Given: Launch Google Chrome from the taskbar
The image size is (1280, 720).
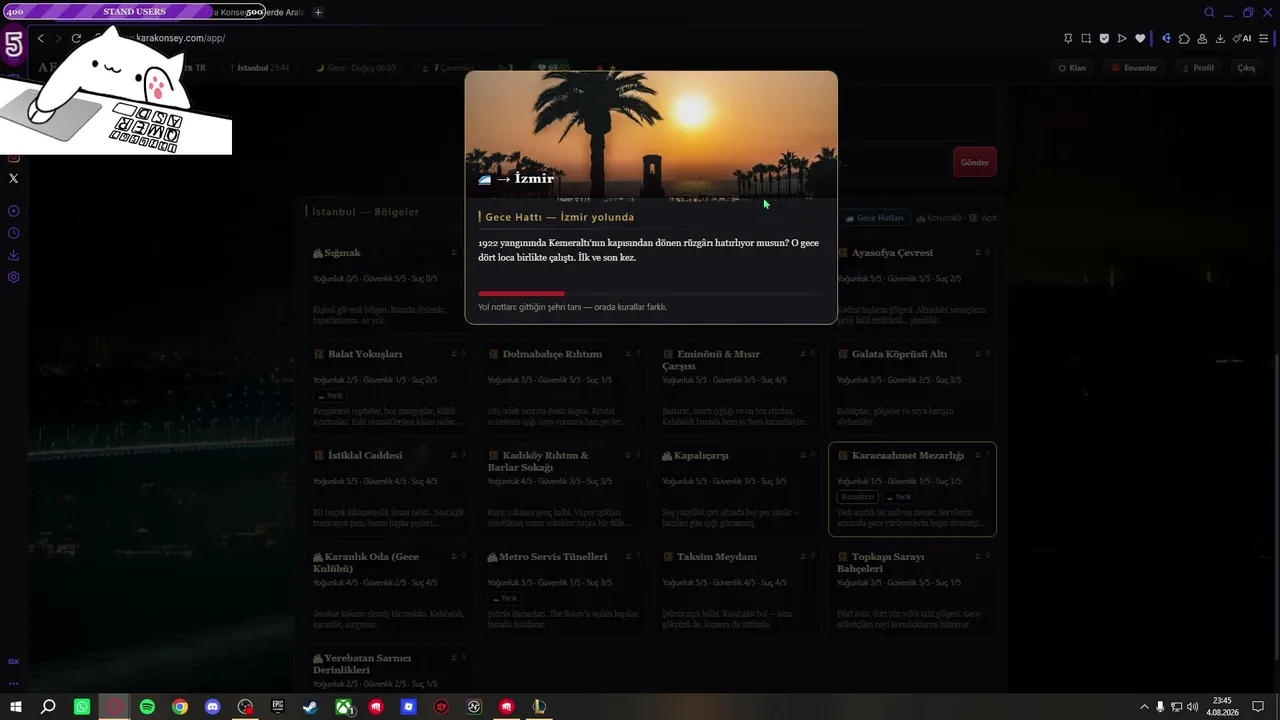Looking at the screenshot, I should 180,707.
